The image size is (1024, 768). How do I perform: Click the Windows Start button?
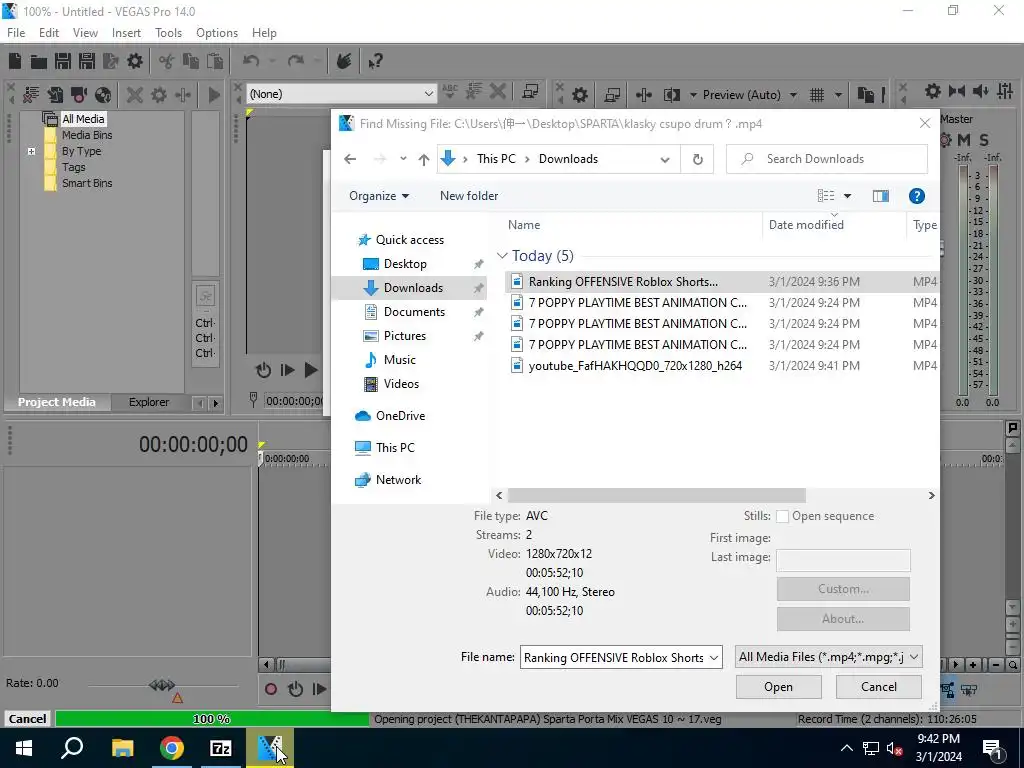(x=24, y=748)
